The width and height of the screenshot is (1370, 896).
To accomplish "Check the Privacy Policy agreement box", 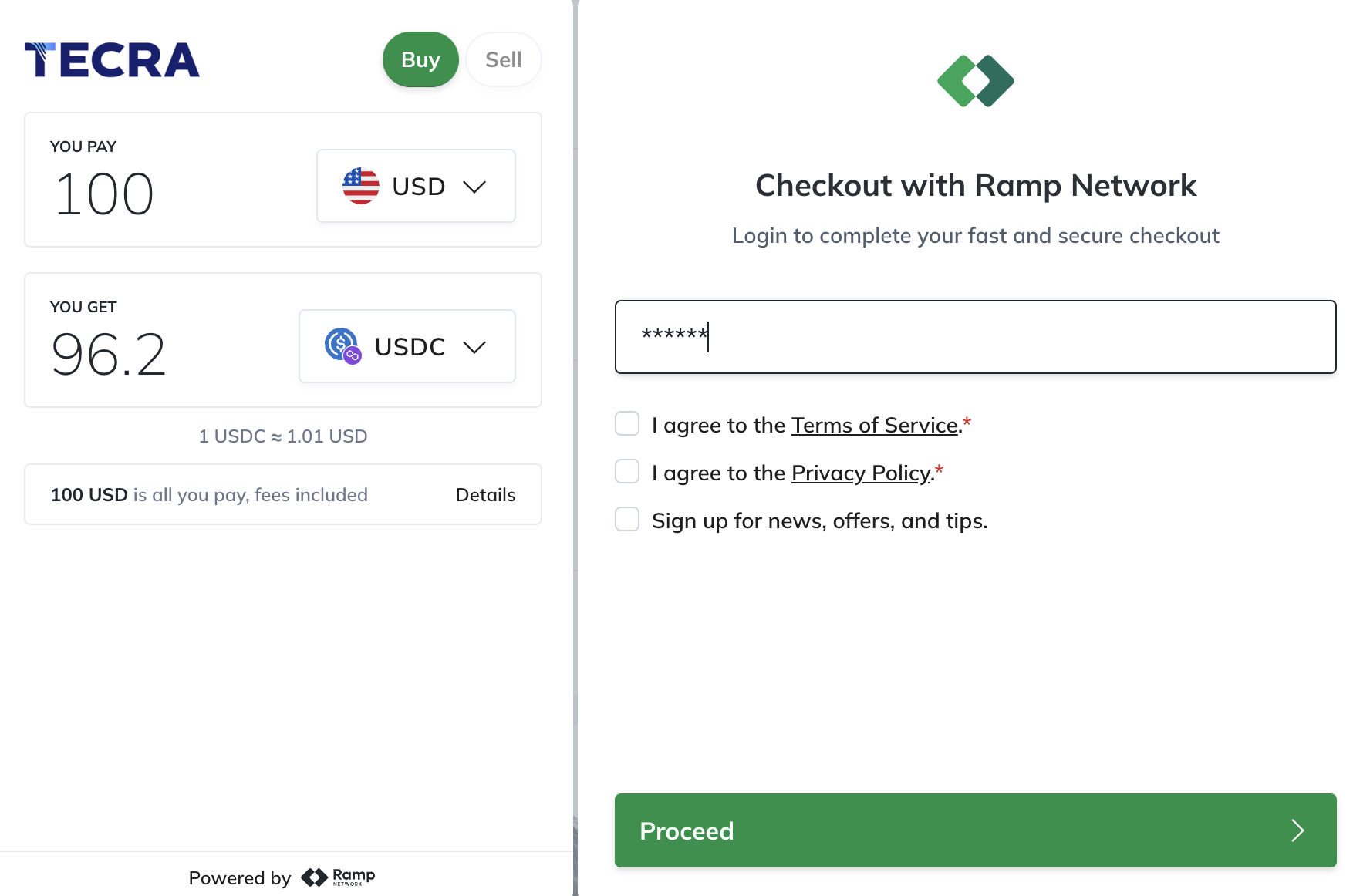I will click(x=627, y=471).
